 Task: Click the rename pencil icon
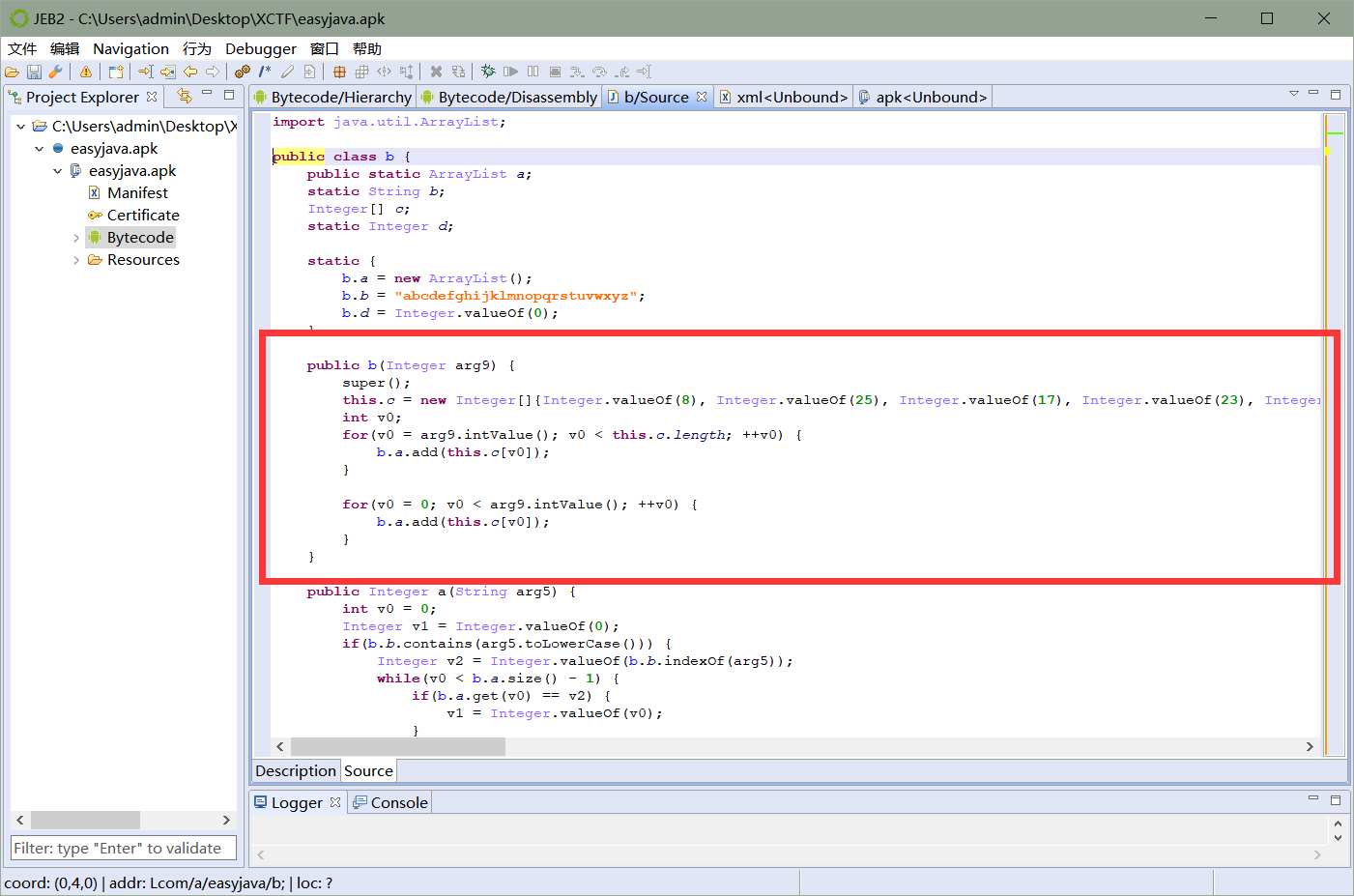tap(287, 72)
